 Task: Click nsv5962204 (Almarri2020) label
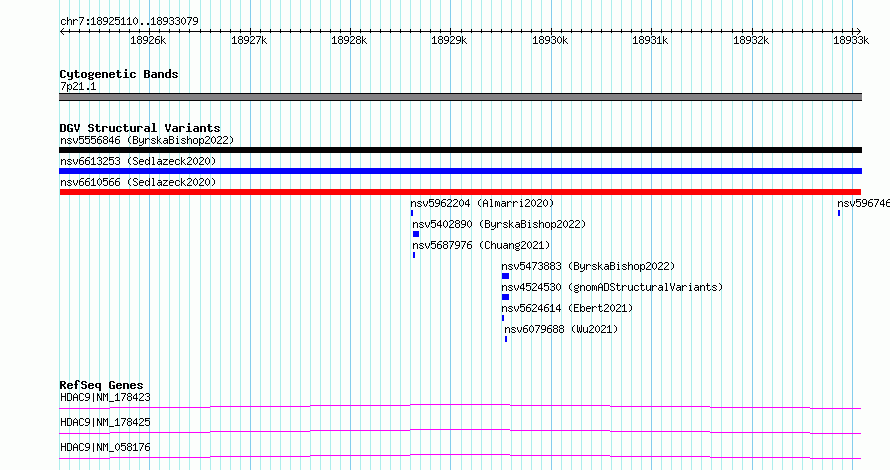coord(482,203)
